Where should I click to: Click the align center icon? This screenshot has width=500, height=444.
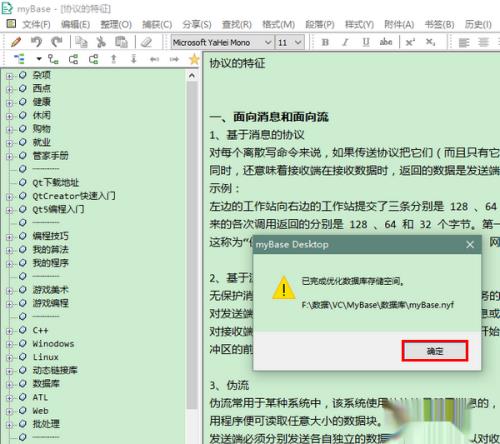[x=484, y=42]
